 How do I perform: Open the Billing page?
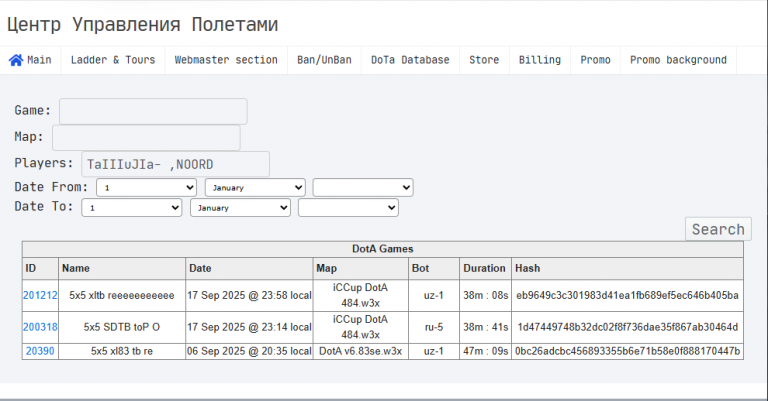click(x=540, y=60)
